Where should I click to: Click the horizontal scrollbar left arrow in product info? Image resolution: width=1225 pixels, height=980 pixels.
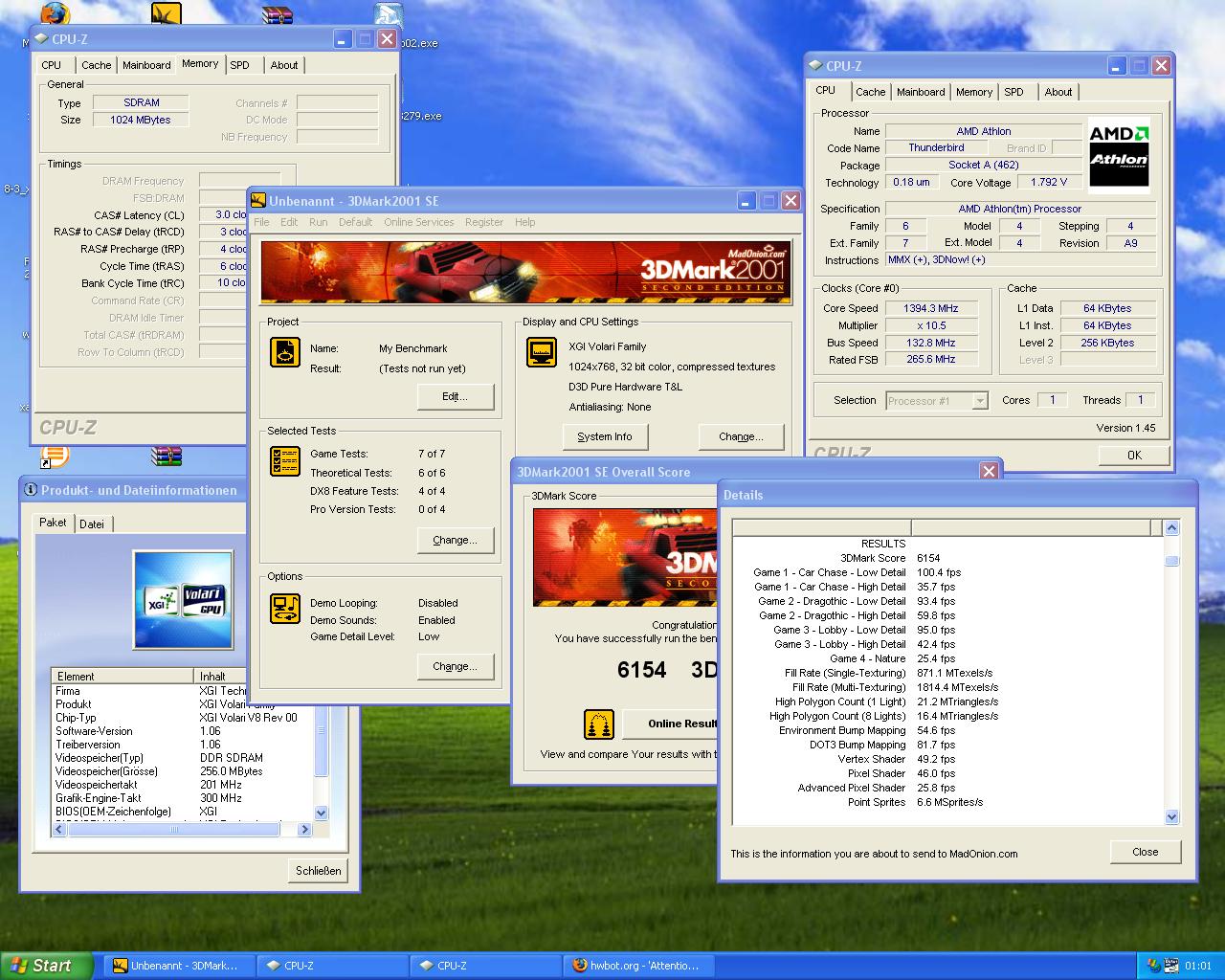[x=59, y=830]
